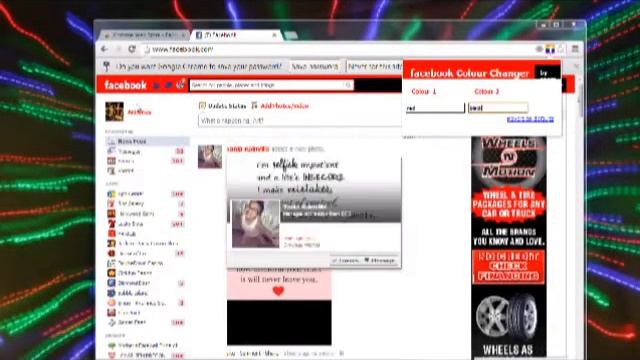Open the profile name link in sidebar
Image resolution: width=640 pixels, height=360 pixels.
139,112
